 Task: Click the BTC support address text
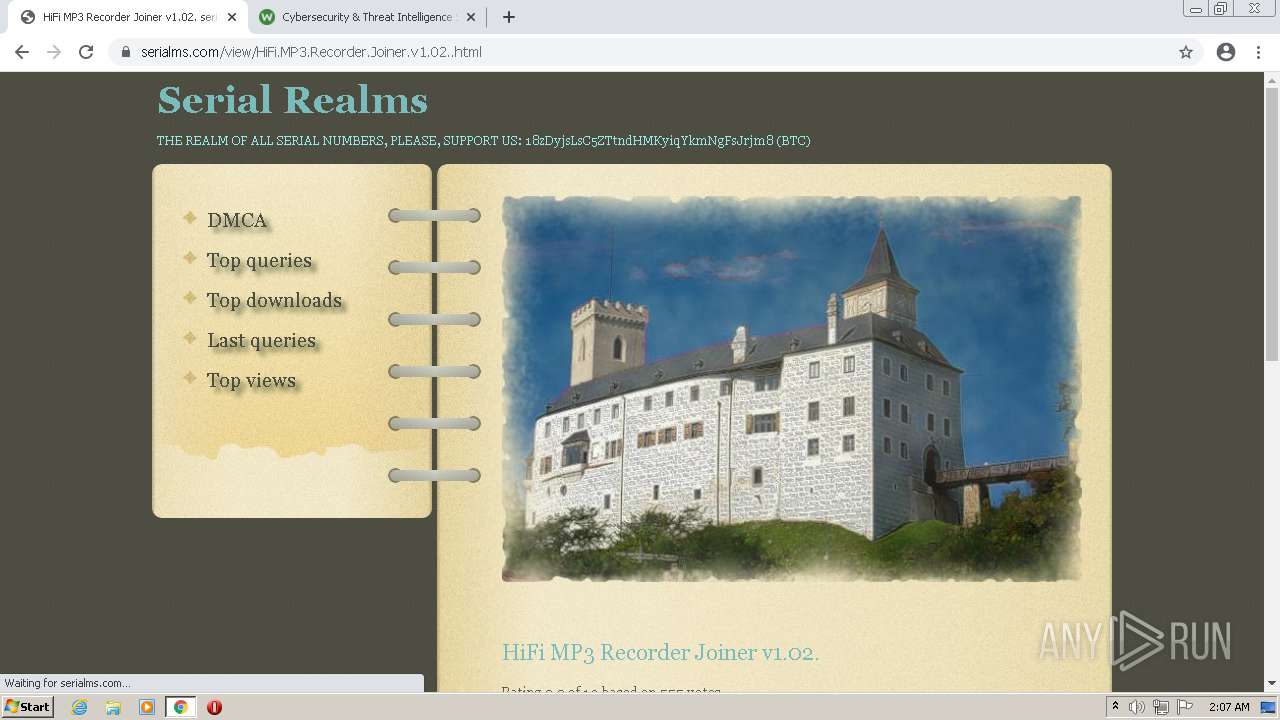click(x=650, y=141)
